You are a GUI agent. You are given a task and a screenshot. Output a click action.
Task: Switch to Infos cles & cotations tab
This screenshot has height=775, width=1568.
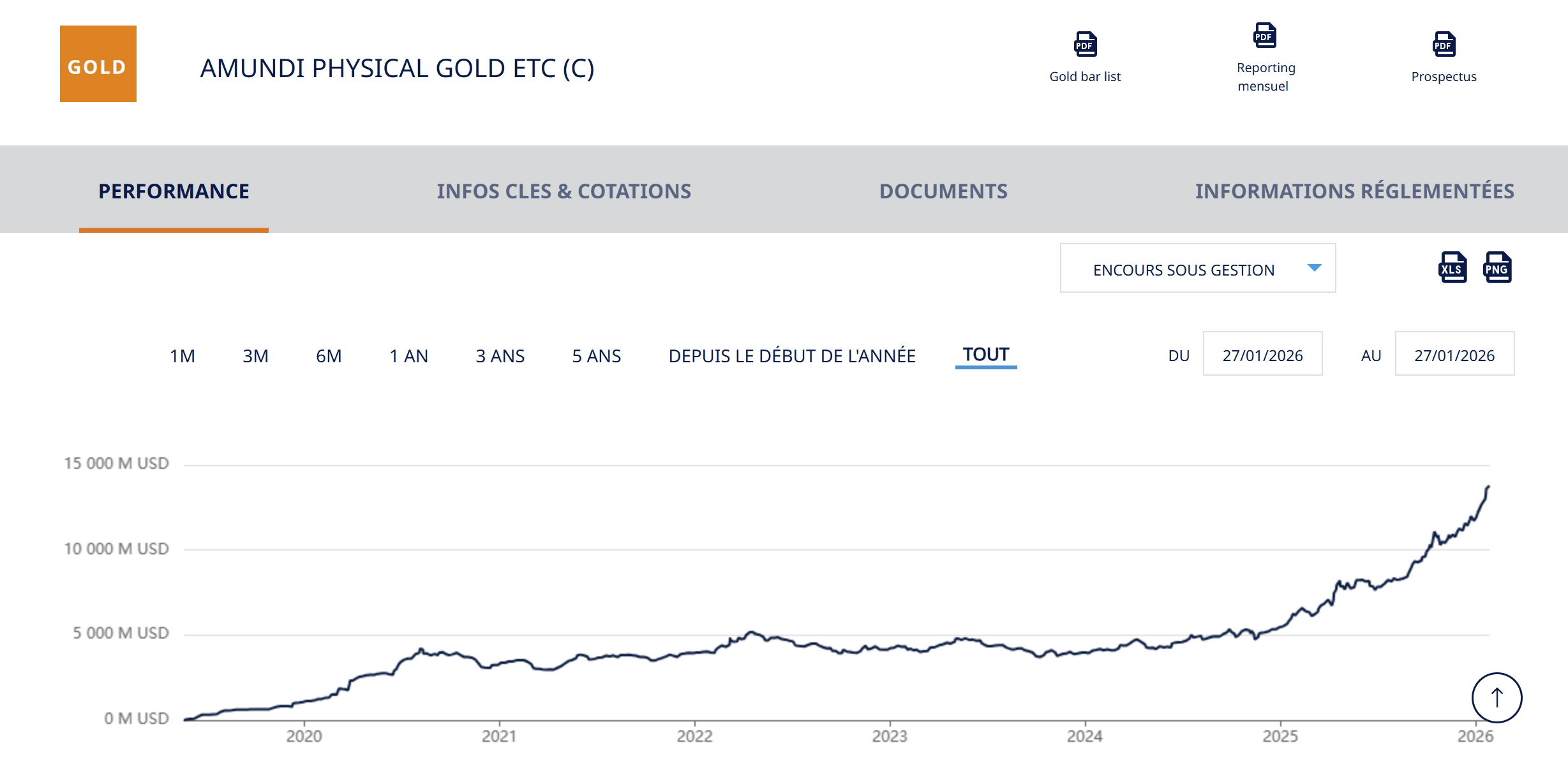(x=564, y=191)
